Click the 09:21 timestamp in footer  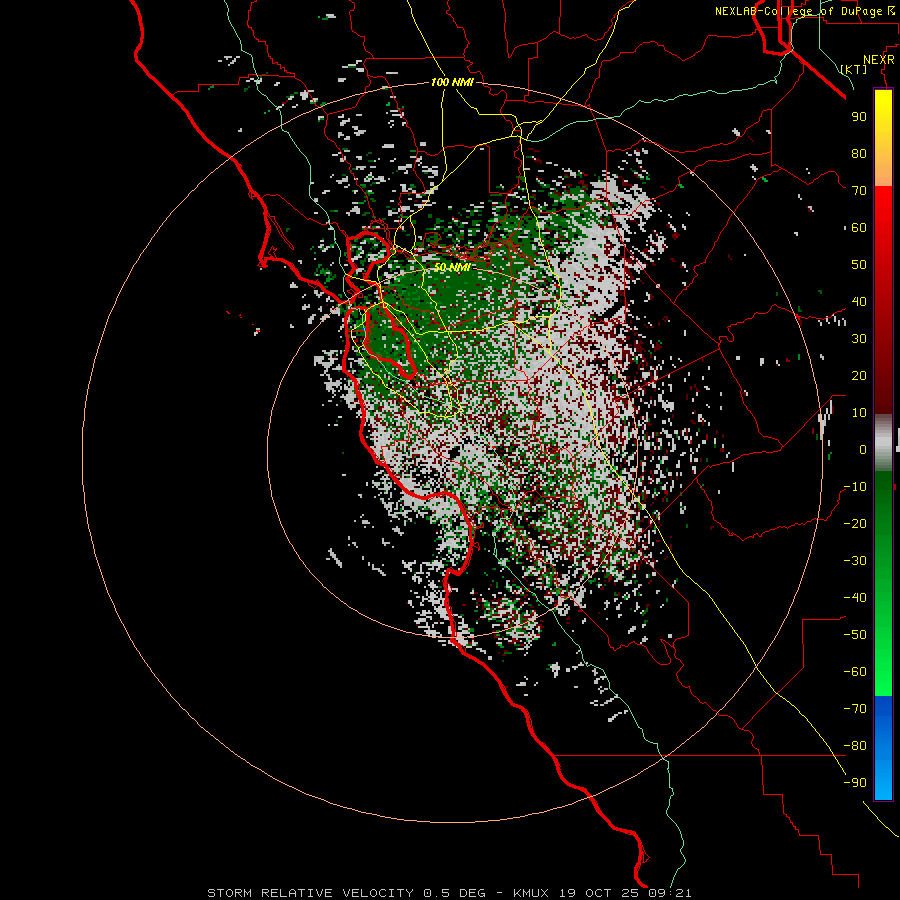(x=669, y=893)
